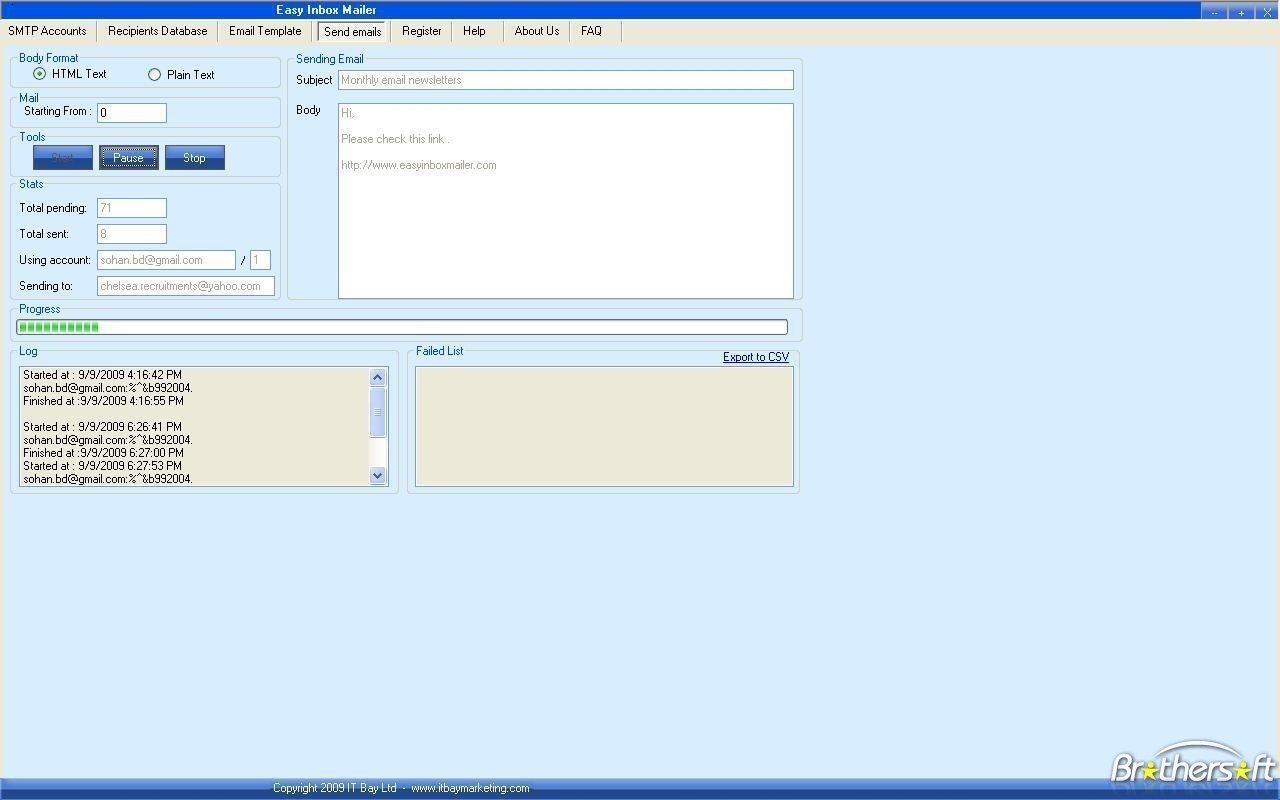Switch to Recipients Database tab
1280x800 pixels.
pos(158,31)
